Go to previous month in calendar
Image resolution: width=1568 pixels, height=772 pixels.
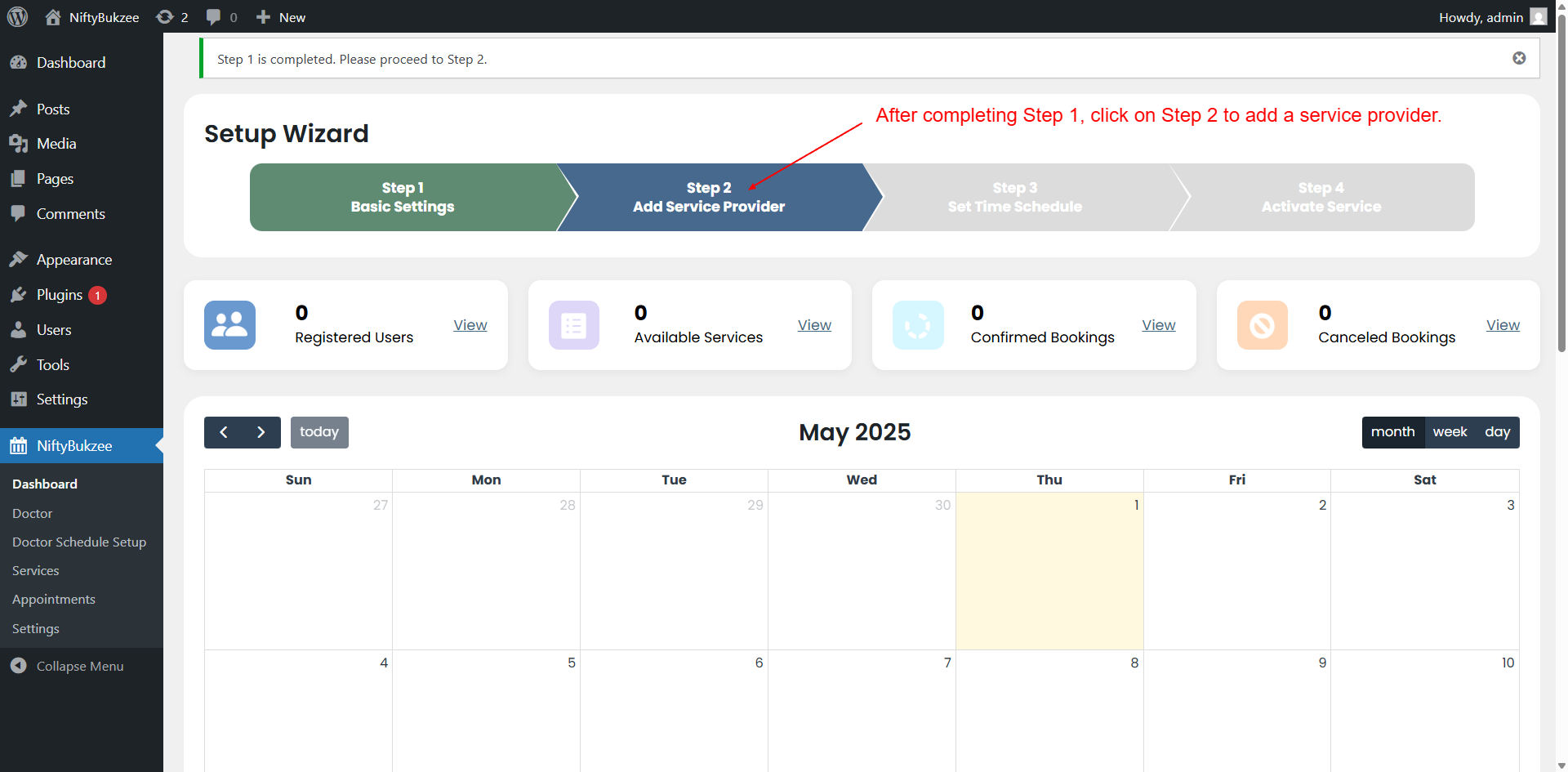coord(224,432)
